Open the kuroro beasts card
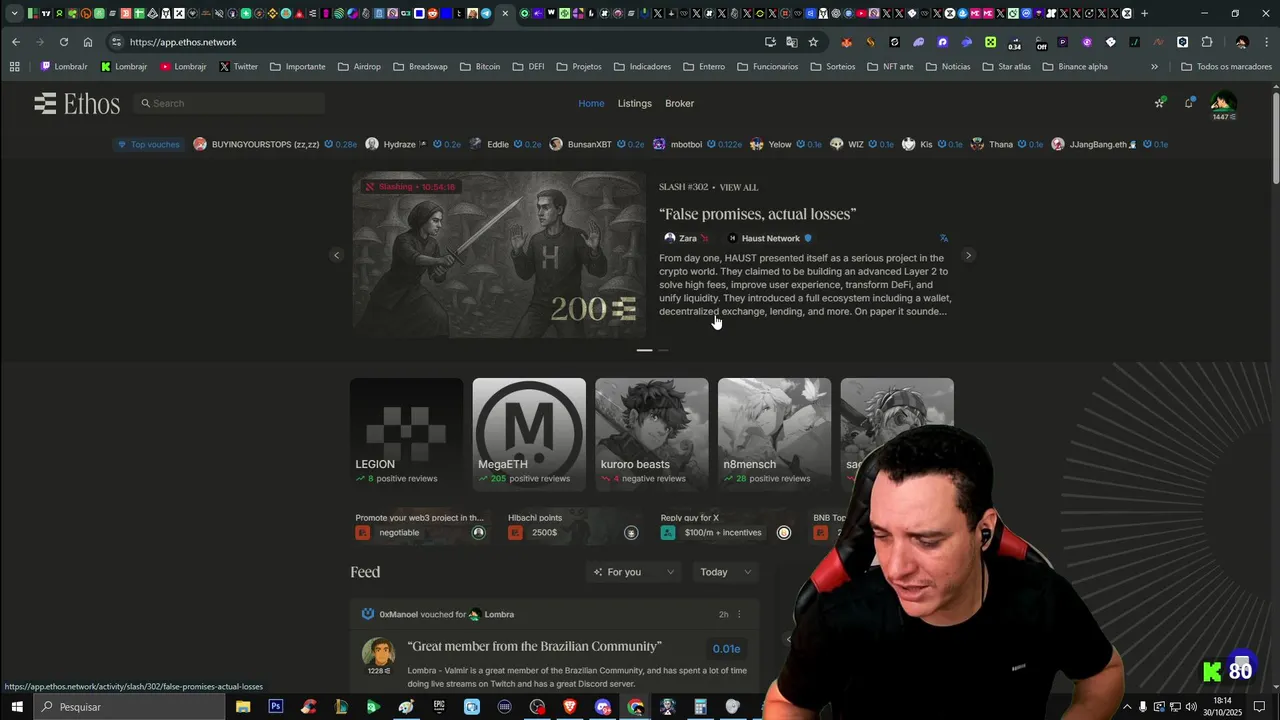The height and width of the screenshot is (720, 1280). coord(652,435)
